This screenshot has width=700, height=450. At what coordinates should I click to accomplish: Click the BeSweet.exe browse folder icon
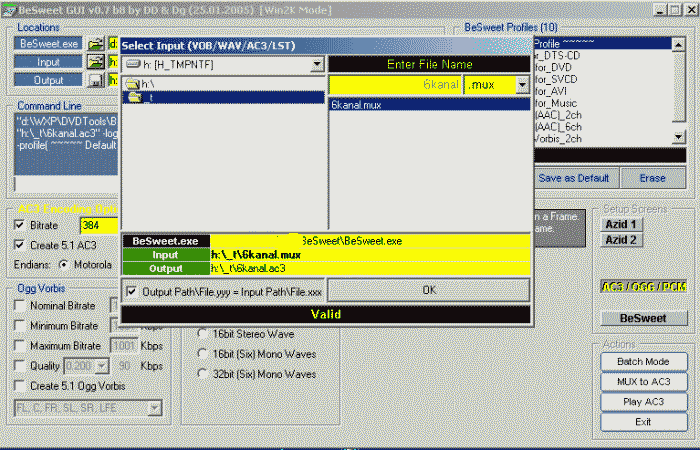pos(94,44)
